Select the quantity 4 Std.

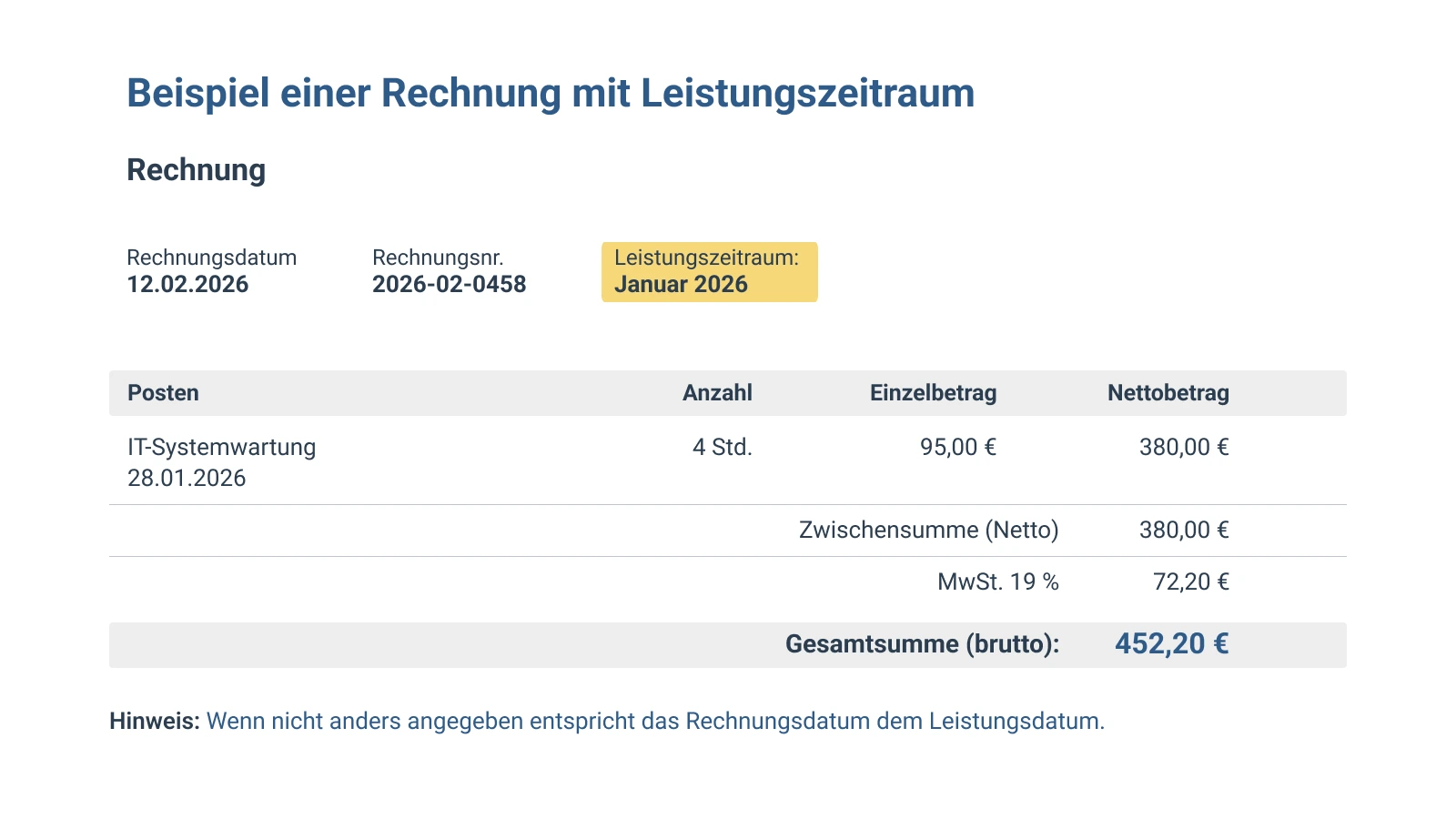723,447
